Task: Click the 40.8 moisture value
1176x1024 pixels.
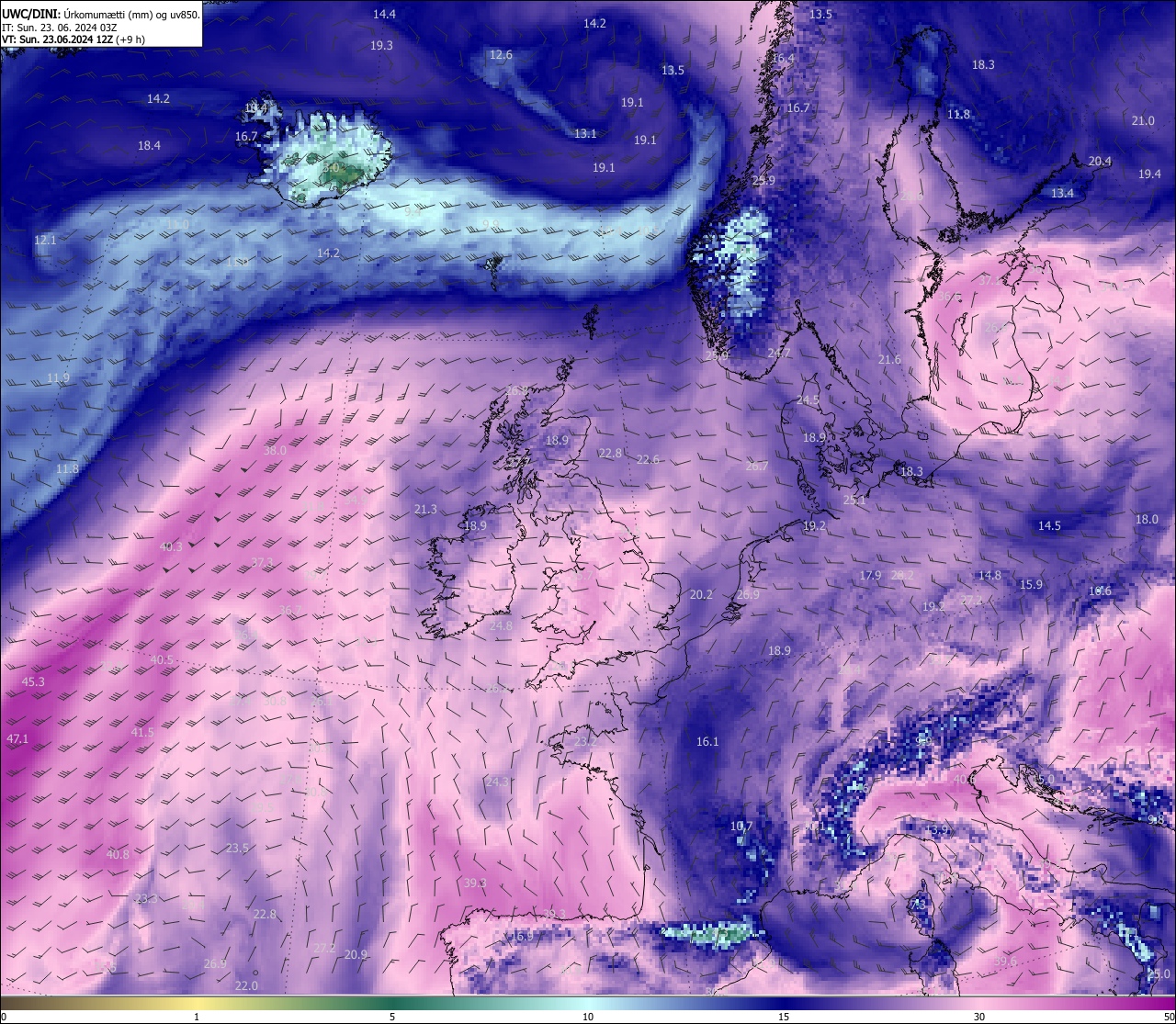Action: (118, 854)
